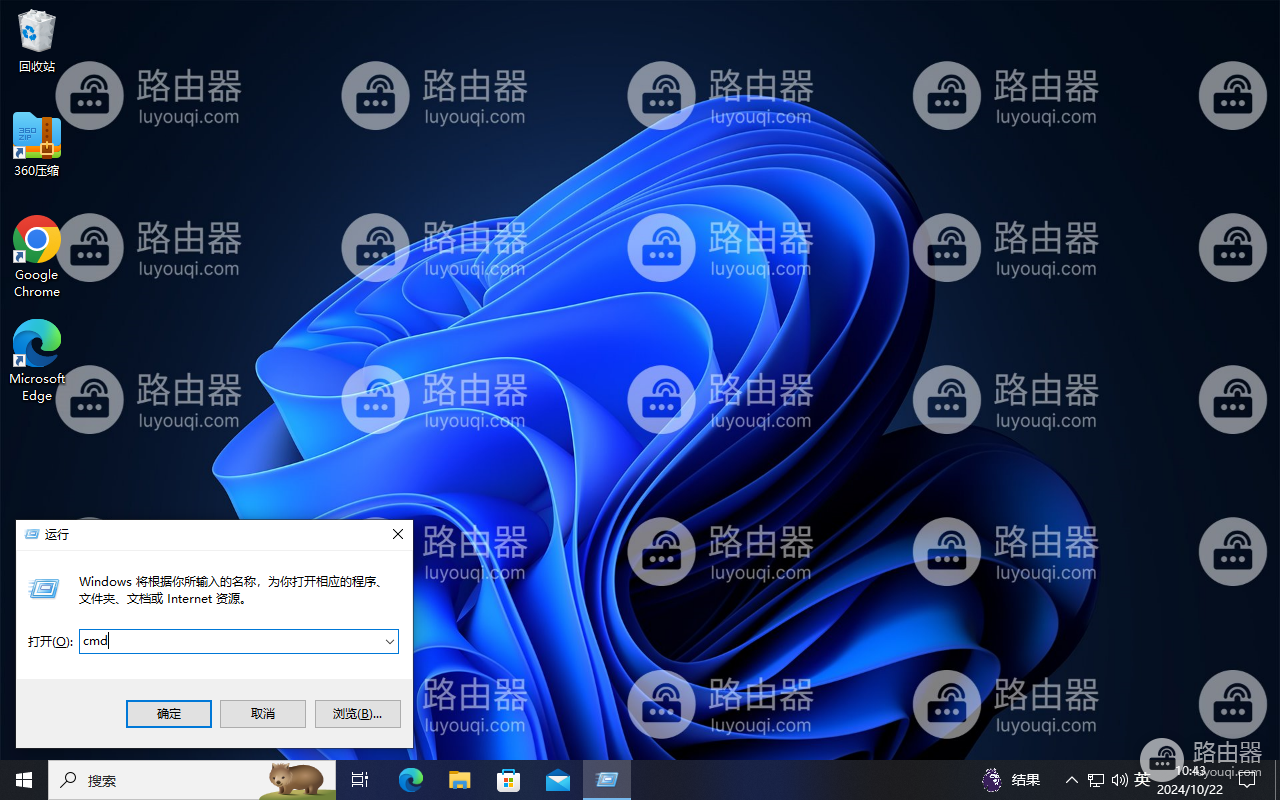Image resolution: width=1280 pixels, height=800 pixels.
Task: Expand the Open combo box dropdown arrow
Action: point(389,641)
